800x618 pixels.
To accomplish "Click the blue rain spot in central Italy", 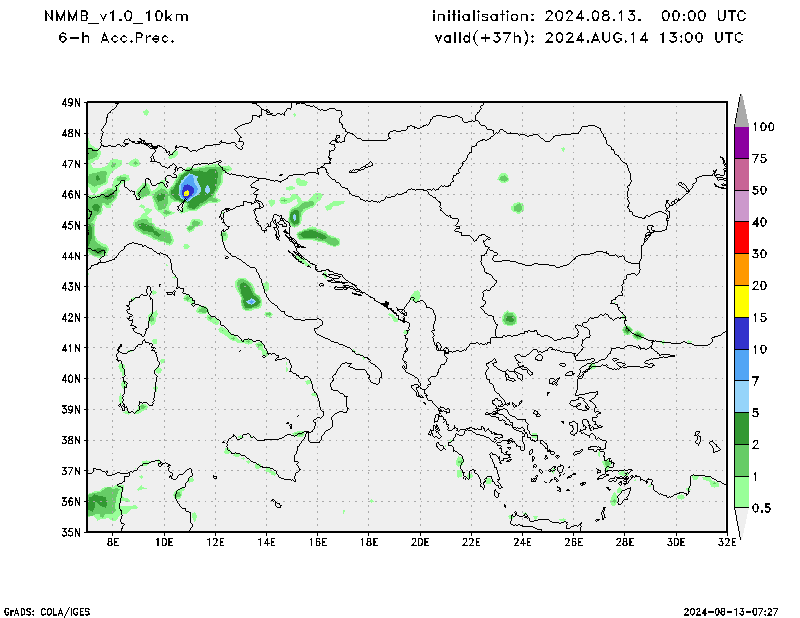I will pyautogui.click(x=251, y=300).
